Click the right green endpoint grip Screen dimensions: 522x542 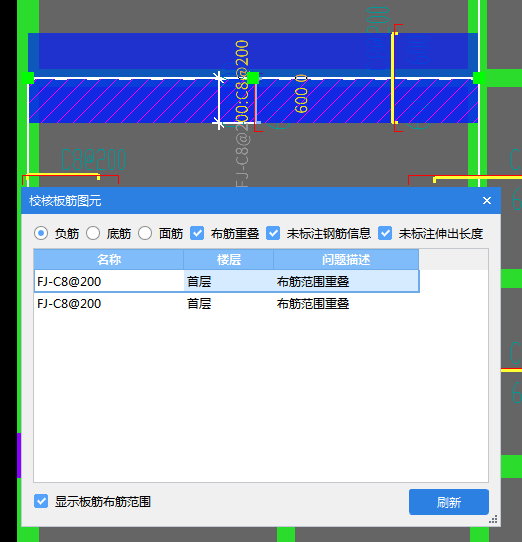pyautogui.click(x=478, y=78)
